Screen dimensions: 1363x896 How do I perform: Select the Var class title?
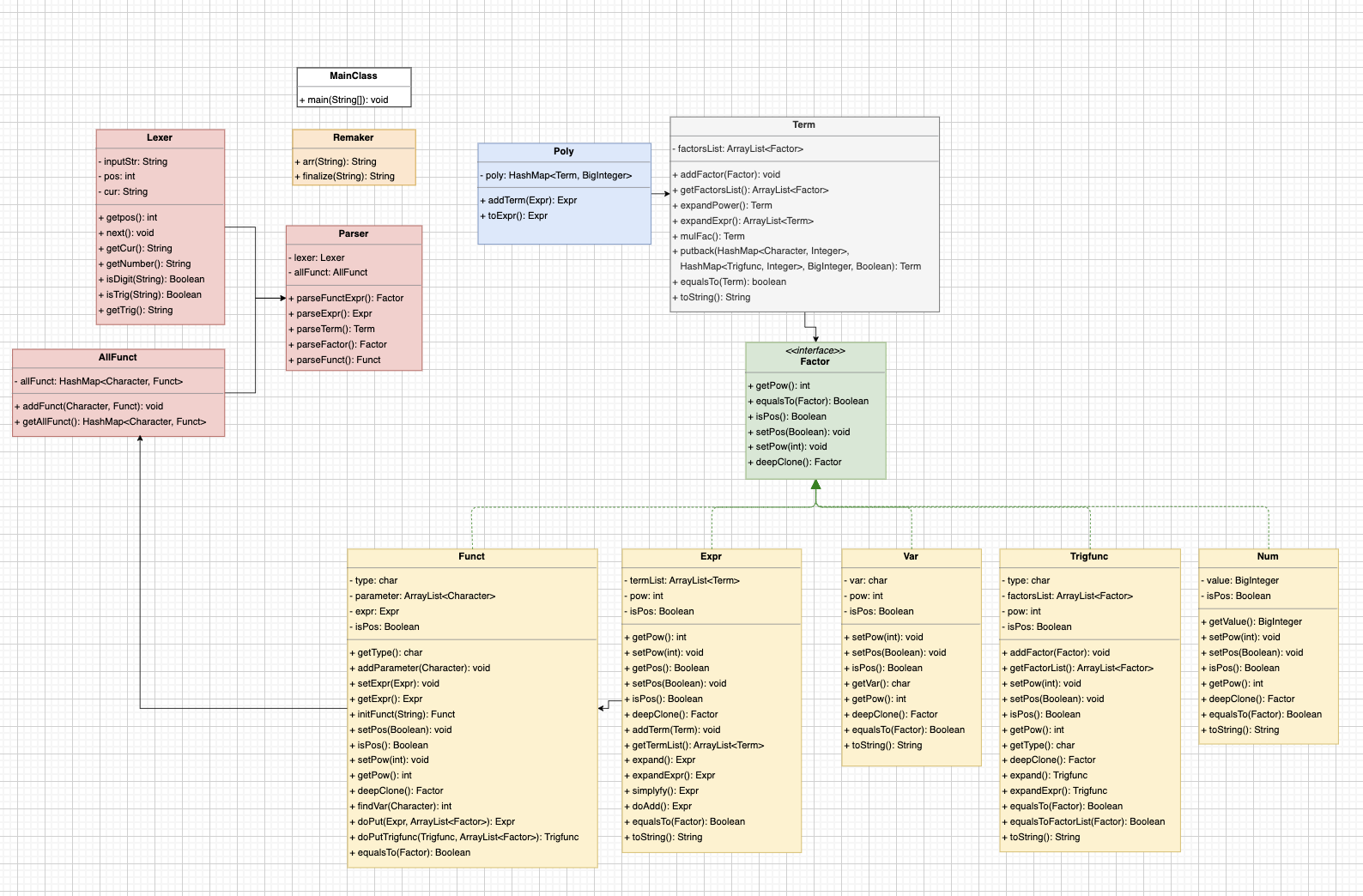[x=911, y=556]
